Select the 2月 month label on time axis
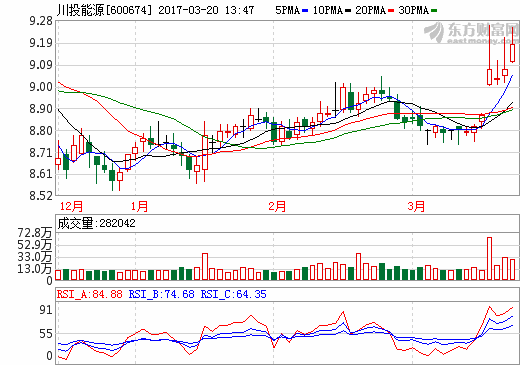This screenshot has width=520, height=365. click(277, 206)
